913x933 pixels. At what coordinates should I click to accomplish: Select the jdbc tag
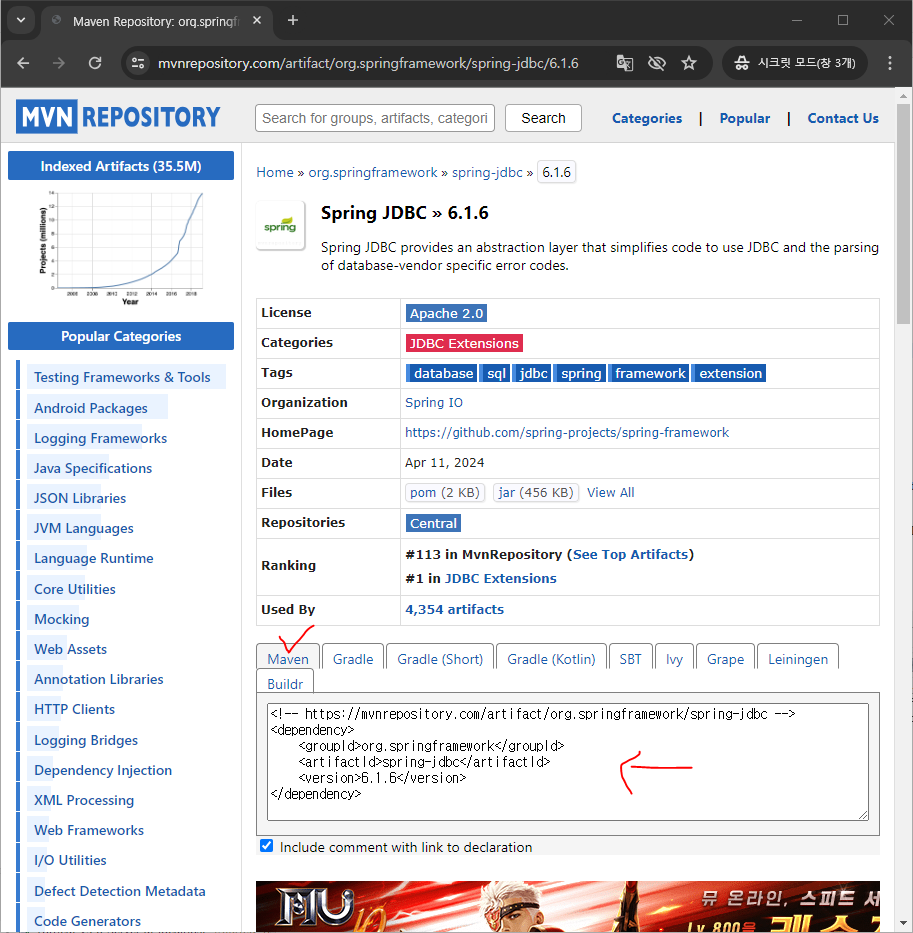(x=532, y=373)
